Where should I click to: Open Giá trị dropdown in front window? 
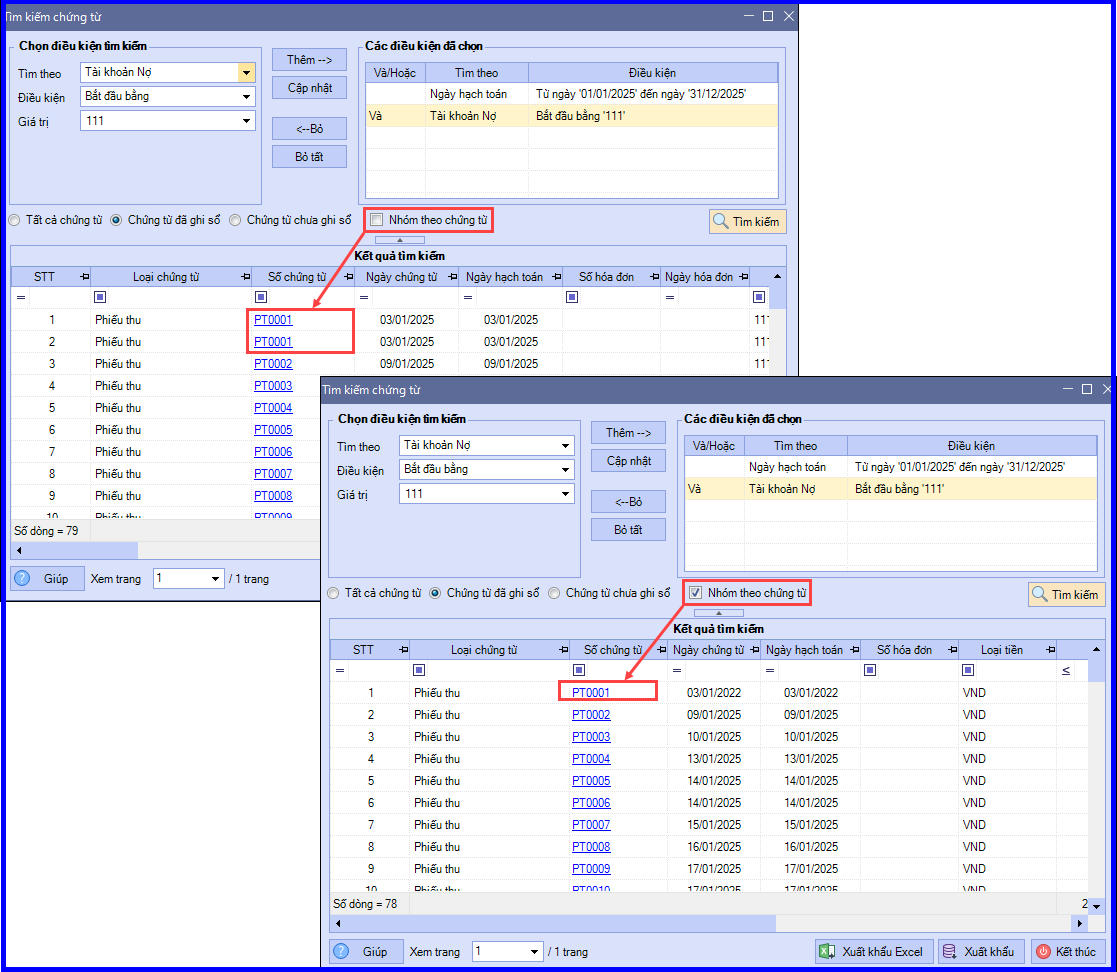pyautogui.click(x=565, y=494)
